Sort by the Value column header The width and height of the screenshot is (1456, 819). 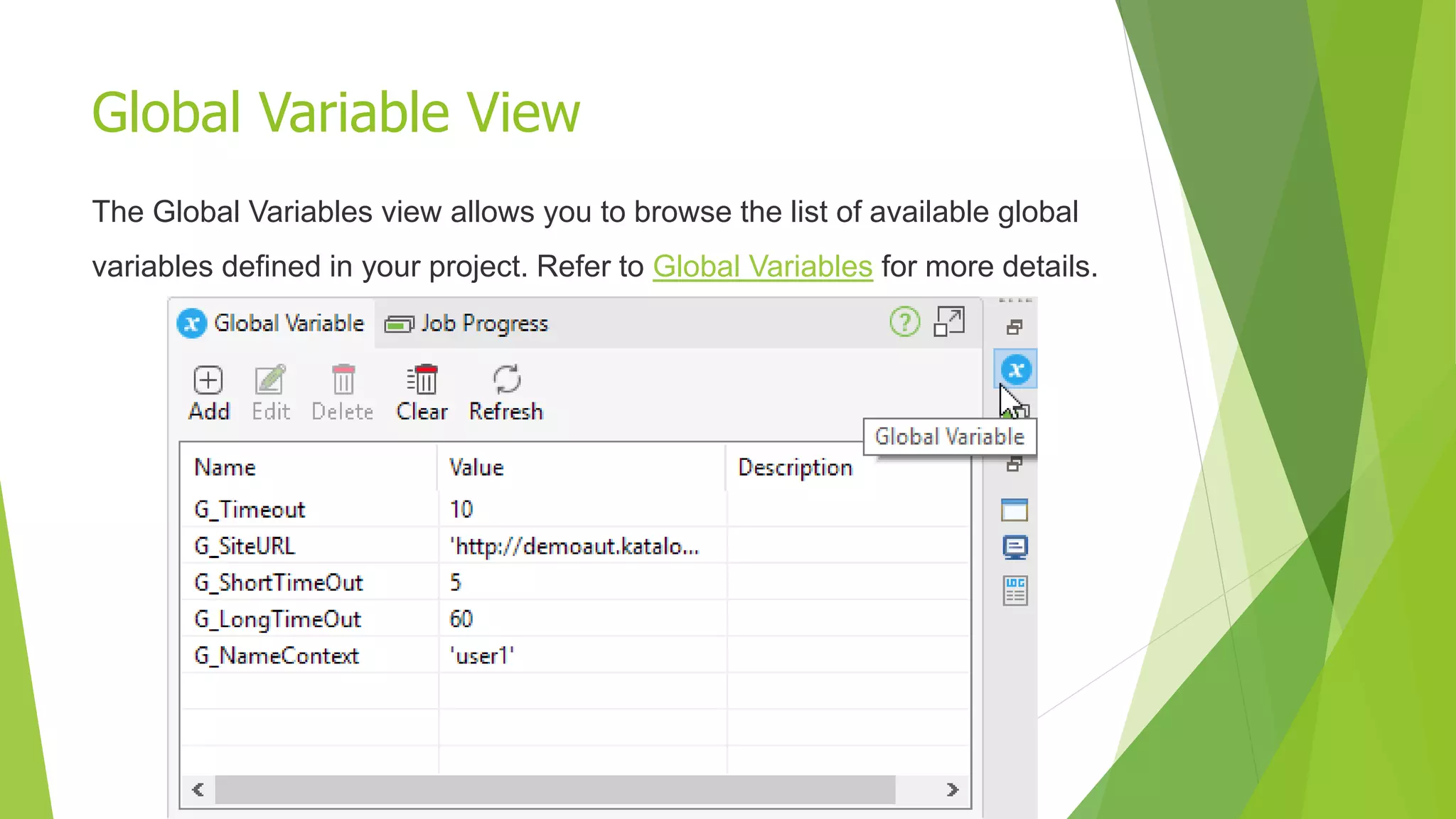point(582,467)
